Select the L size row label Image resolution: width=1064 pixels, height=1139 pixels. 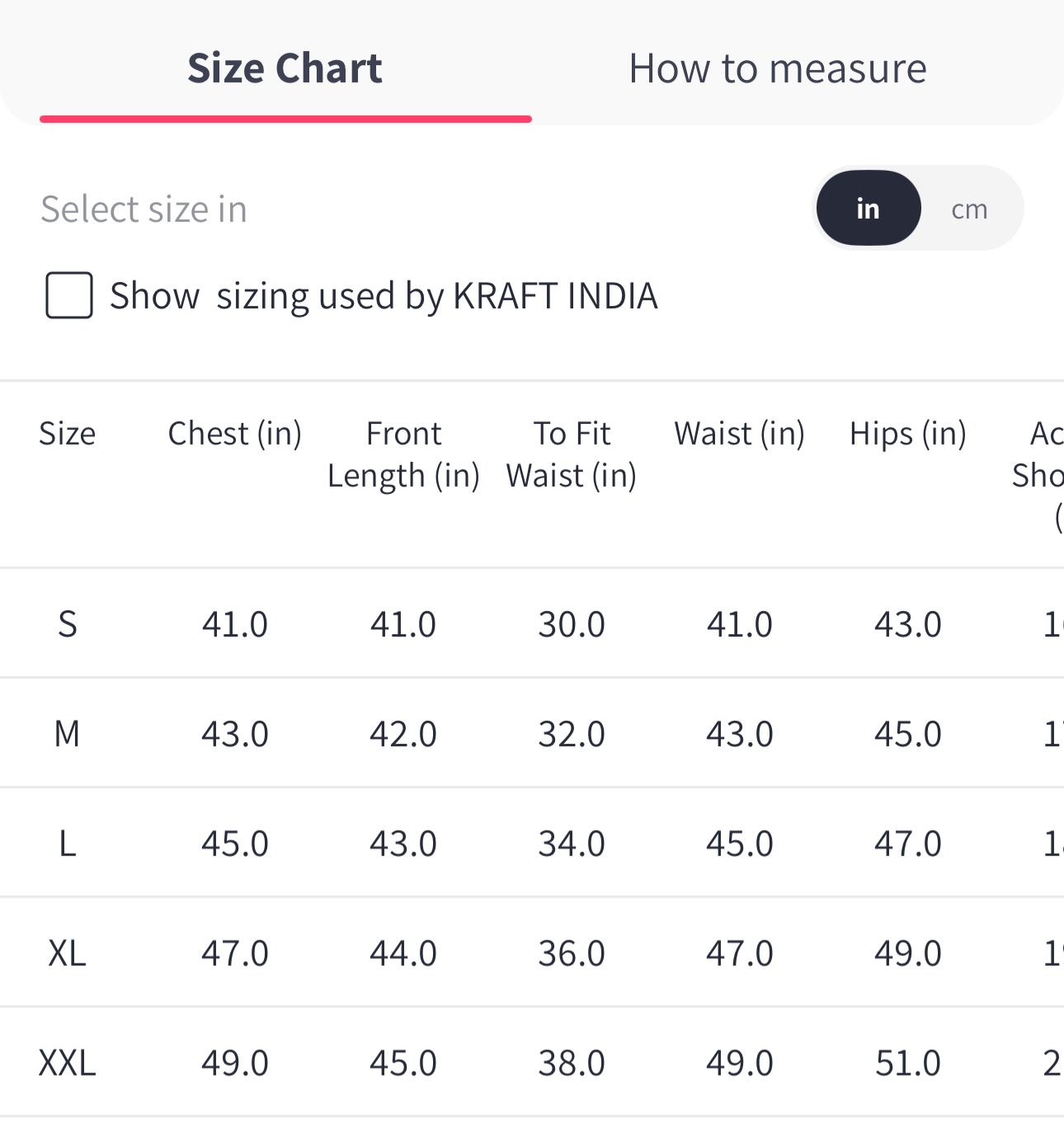[68, 844]
